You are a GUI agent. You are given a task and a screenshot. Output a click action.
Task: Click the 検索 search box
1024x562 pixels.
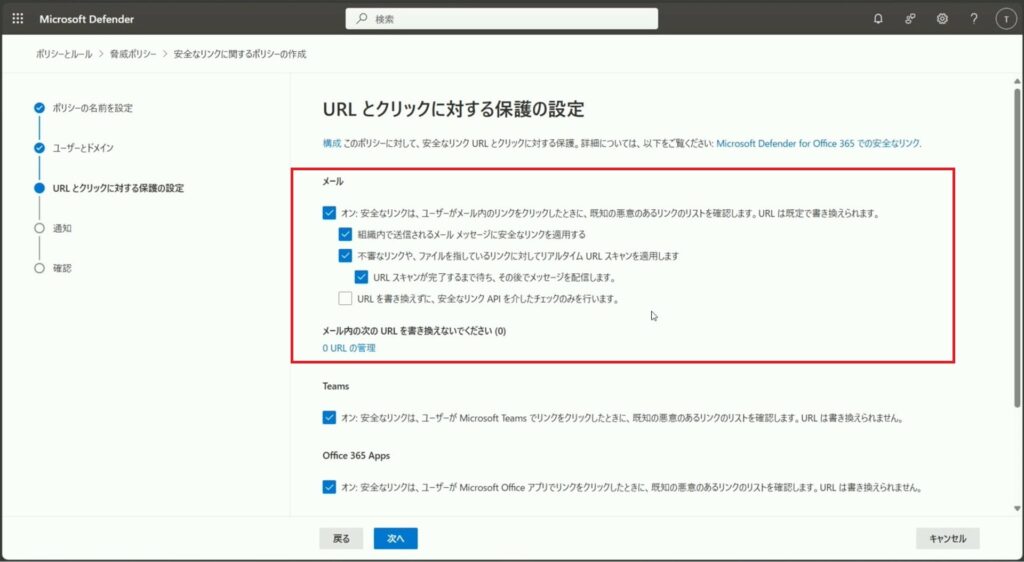click(502, 19)
